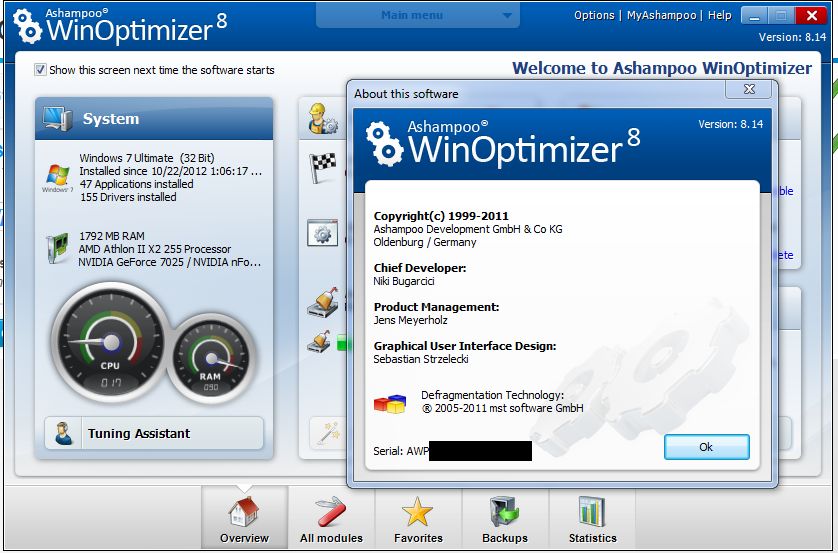Screen dimensions: 838x553
Task: Click 'Sebastian Strzelecki' name
Action: coord(421,359)
